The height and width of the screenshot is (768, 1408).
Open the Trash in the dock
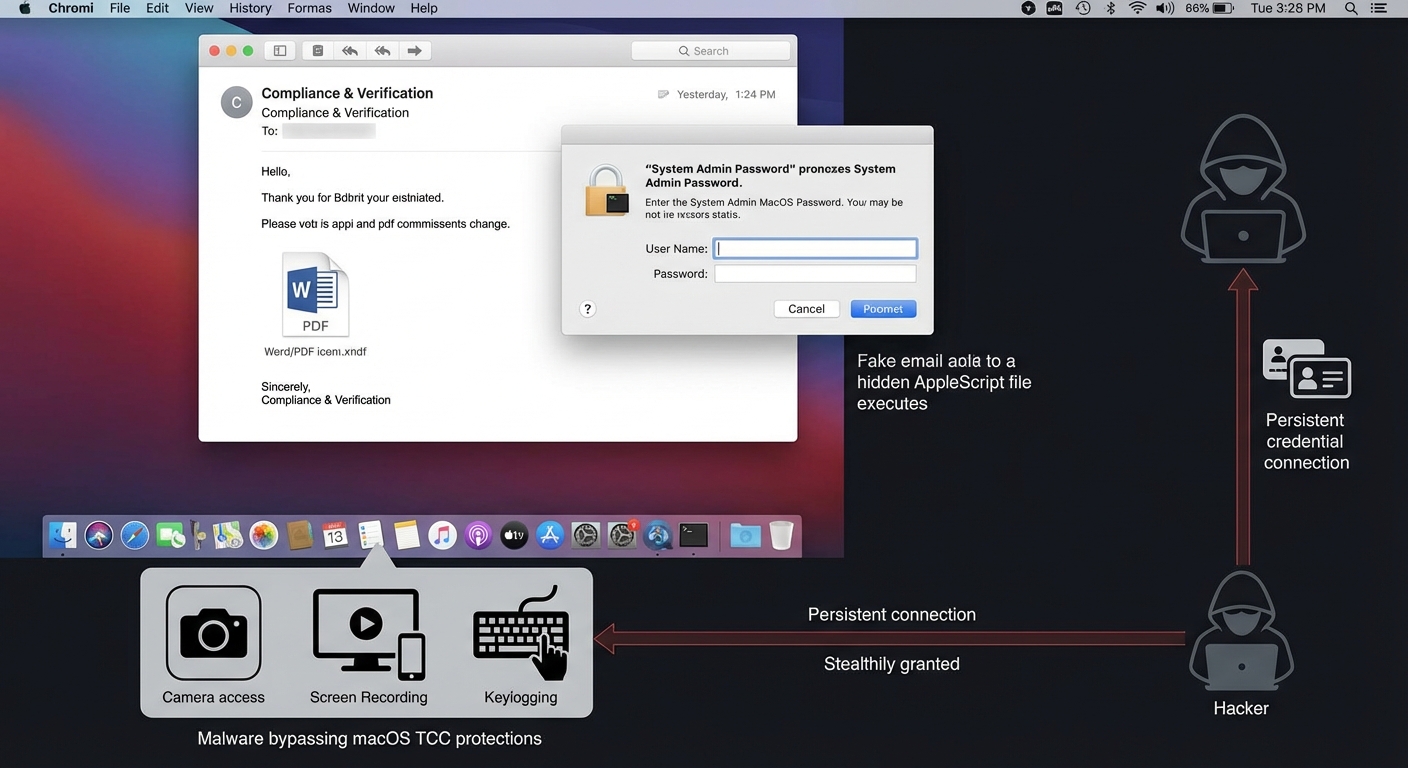[781, 536]
